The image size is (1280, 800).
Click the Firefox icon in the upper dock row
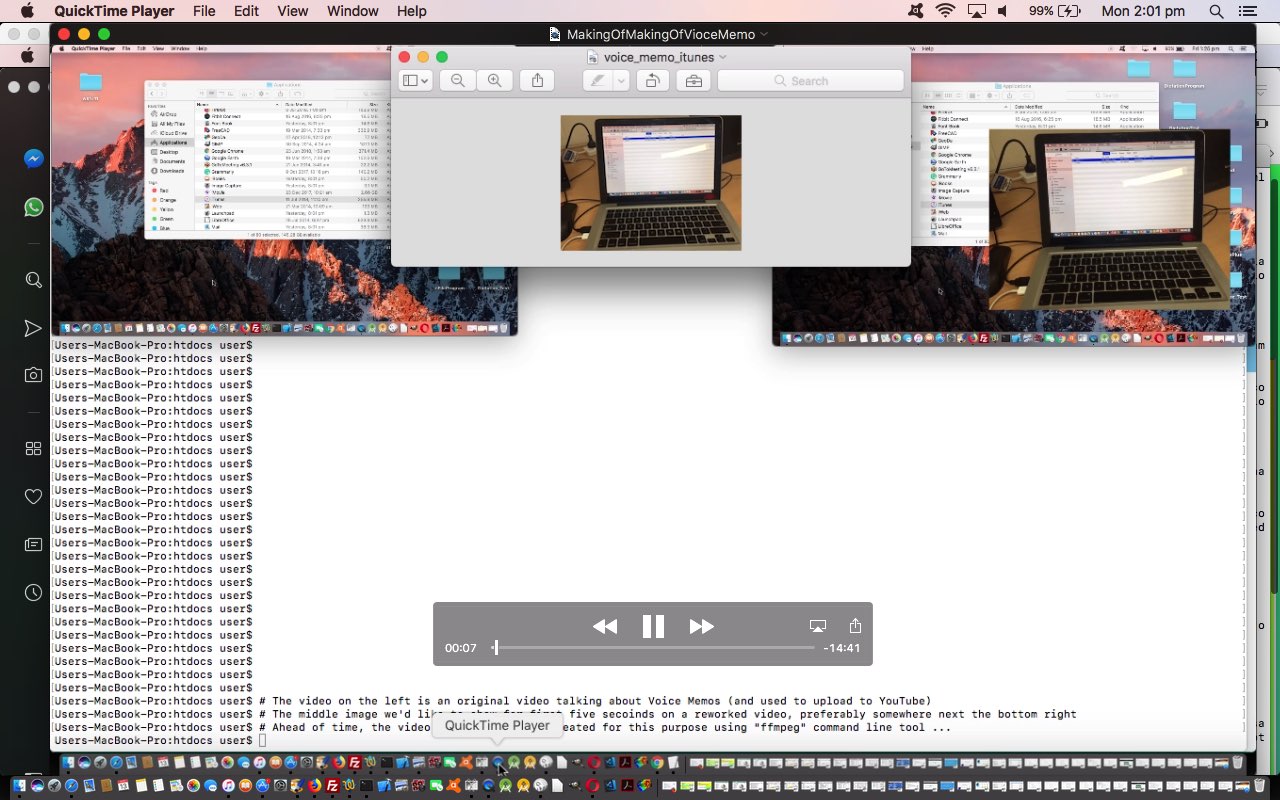(x=340, y=763)
